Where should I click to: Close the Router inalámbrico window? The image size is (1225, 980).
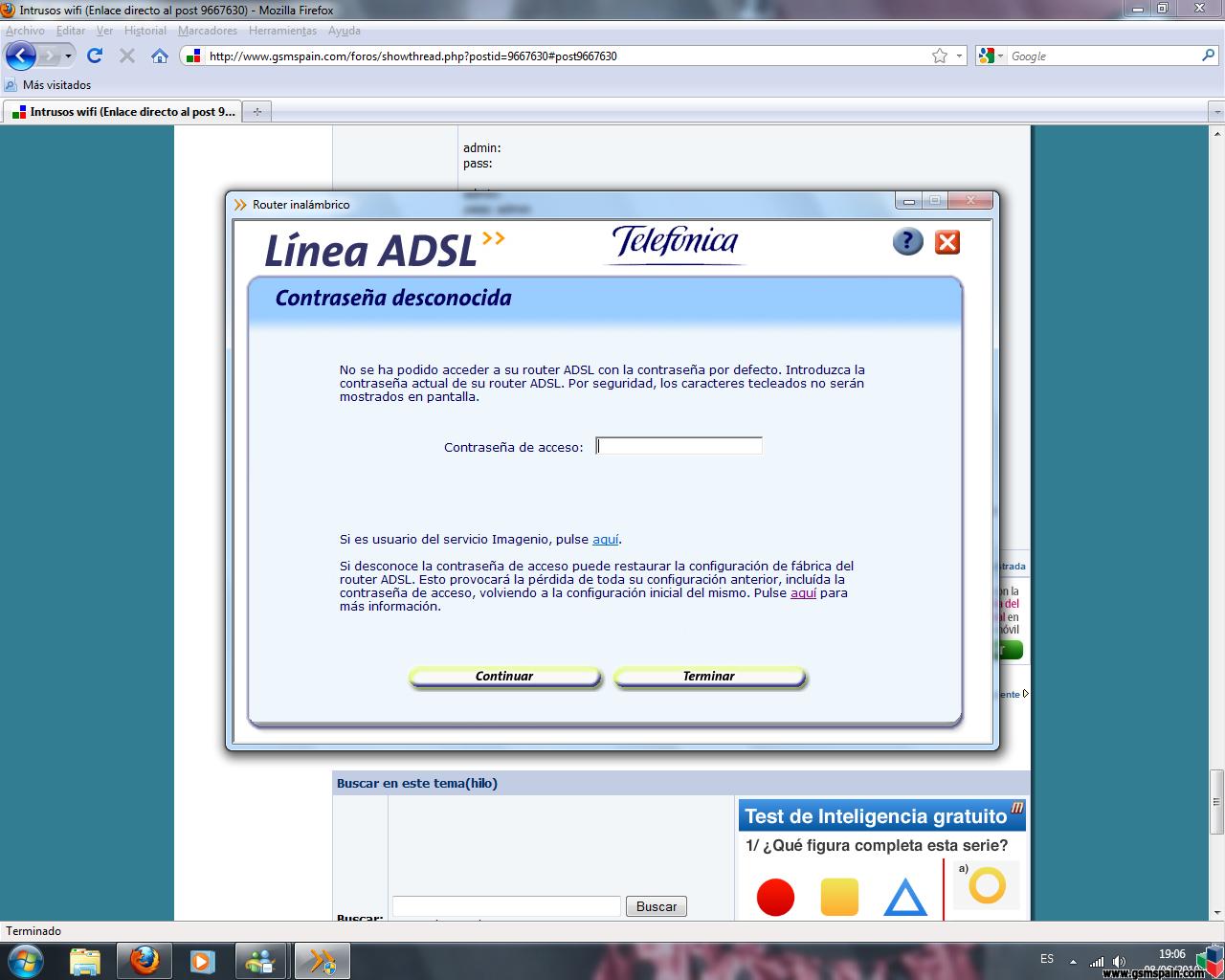(970, 200)
